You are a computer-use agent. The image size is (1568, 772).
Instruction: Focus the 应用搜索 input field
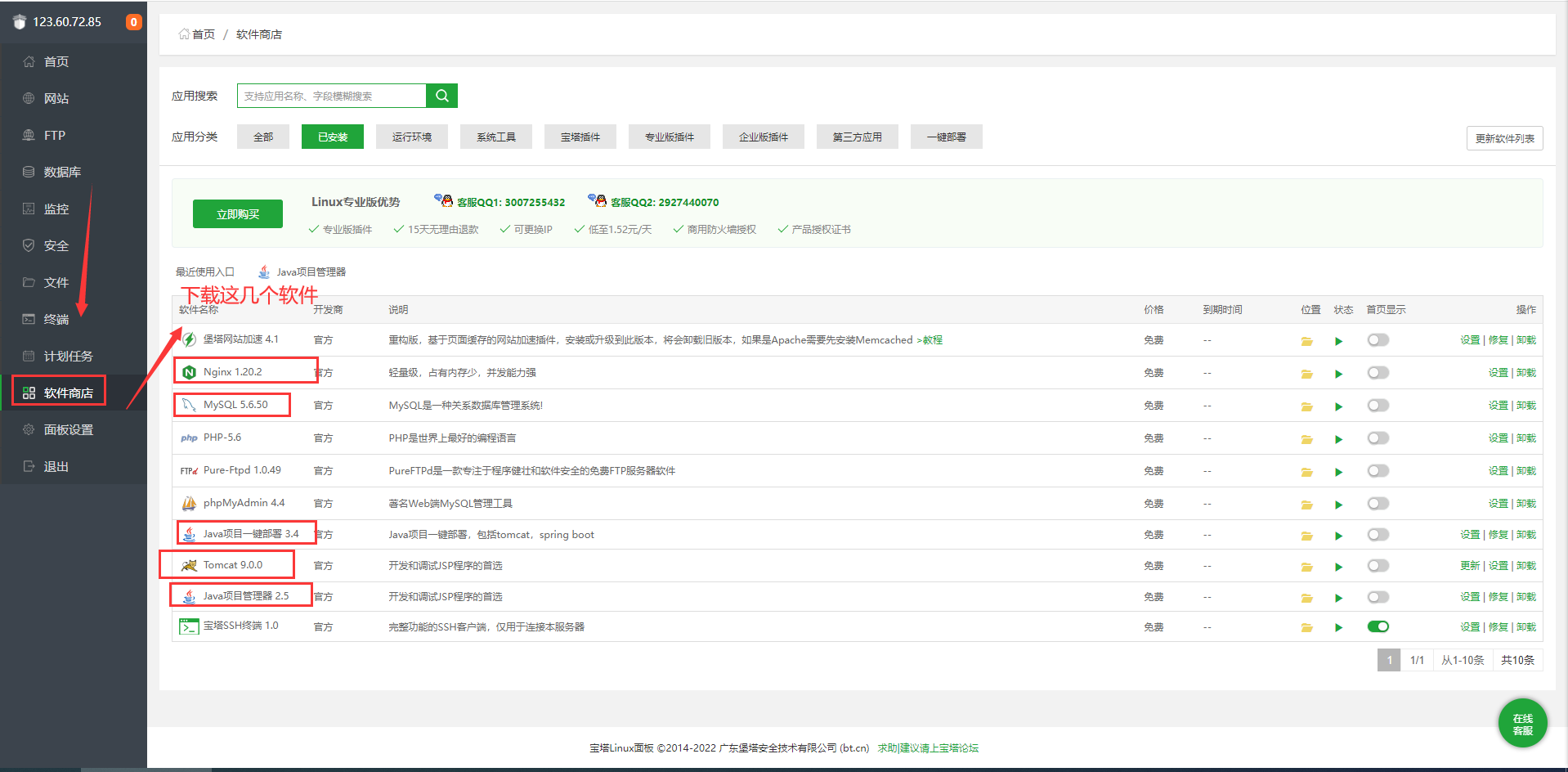[332, 96]
